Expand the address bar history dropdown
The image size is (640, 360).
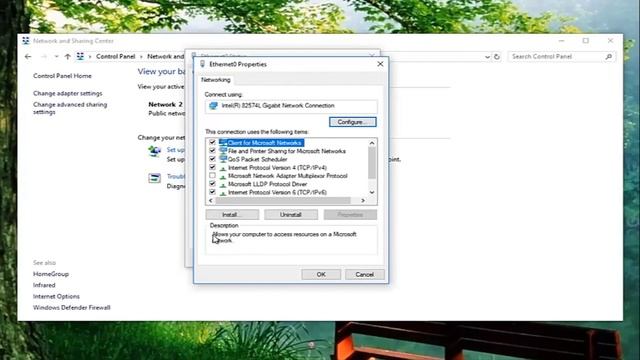[x=487, y=57]
